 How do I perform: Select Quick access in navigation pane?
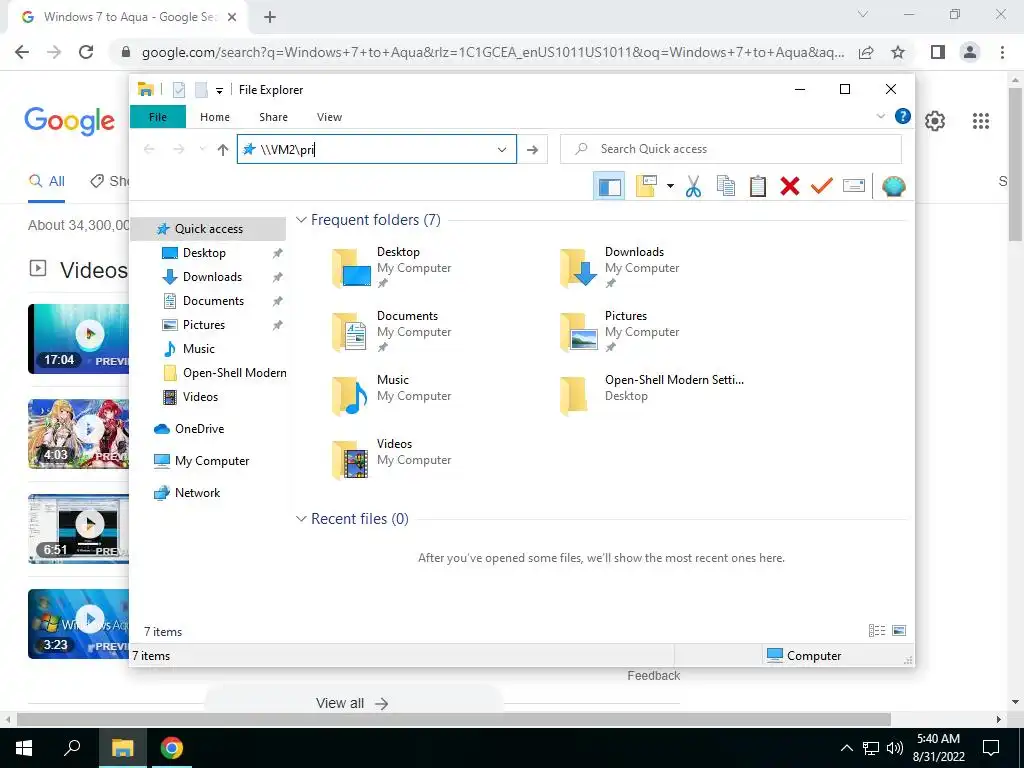tap(208, 229)
